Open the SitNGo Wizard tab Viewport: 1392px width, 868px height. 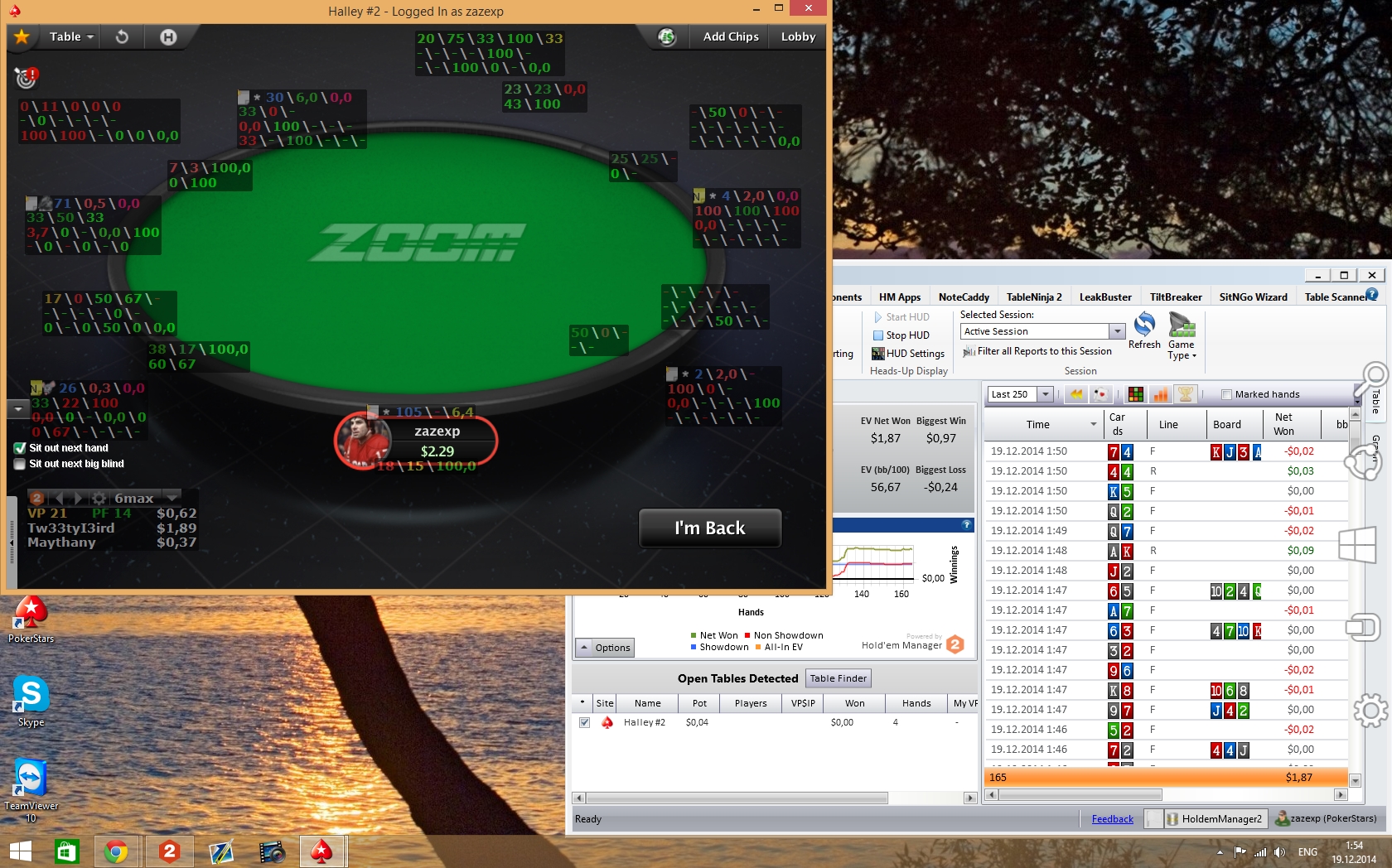pos(1253,297)
